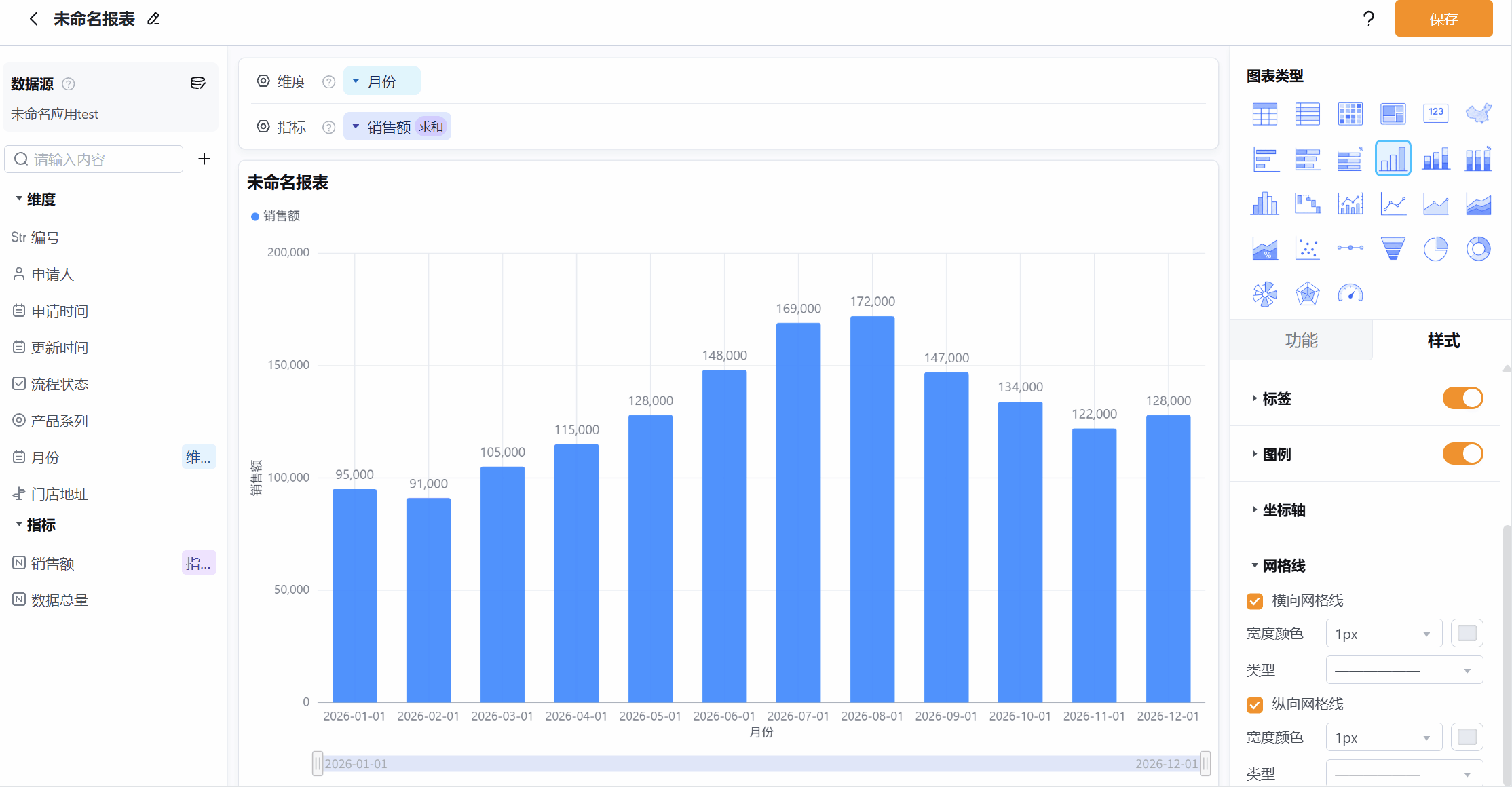This screenshot has height=787, width=1512.
Task: Open the 月份 dimension dropdown pill
Action: pos(382,81)
